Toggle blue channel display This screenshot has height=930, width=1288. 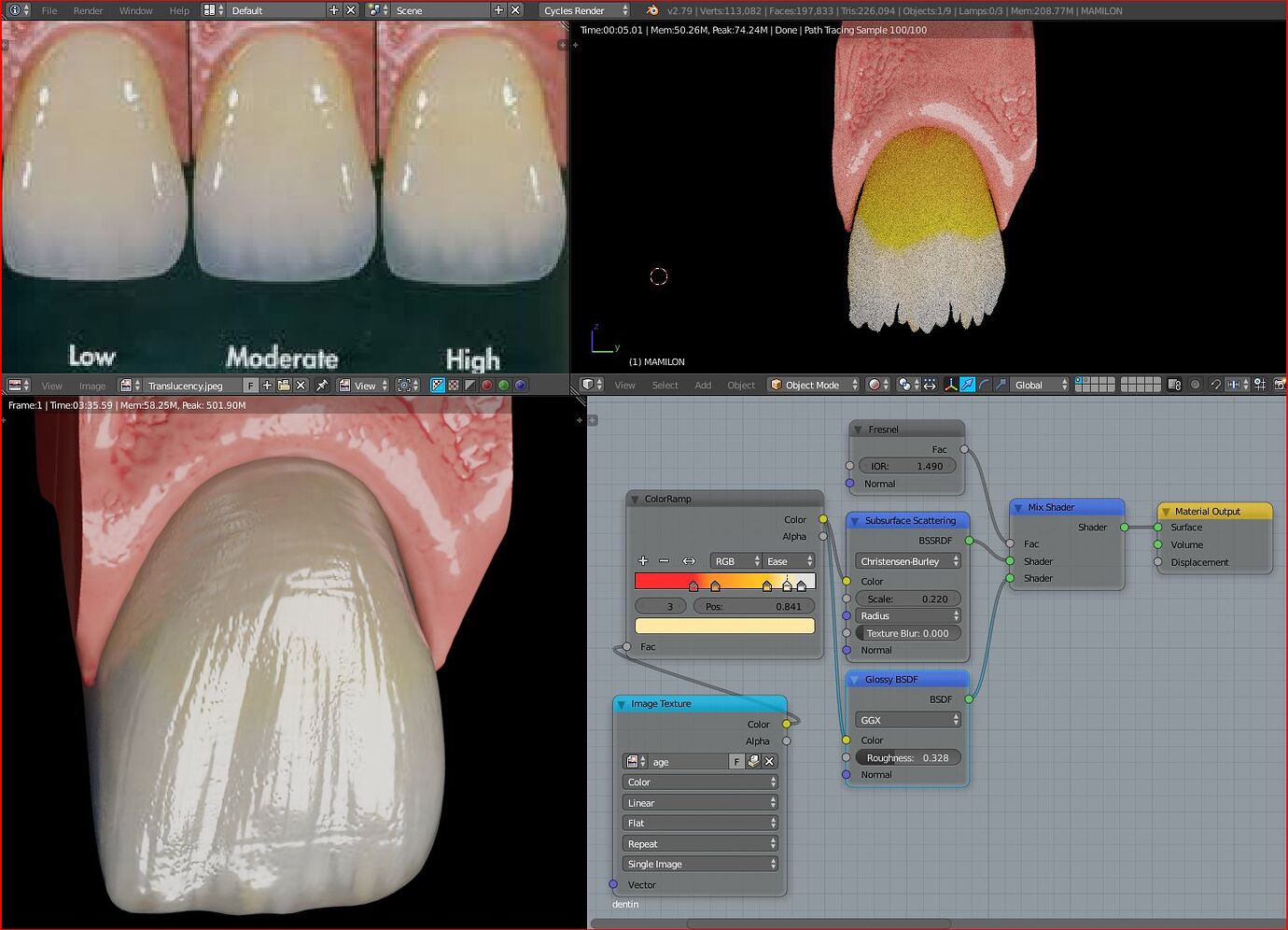[x=521, y=385]
